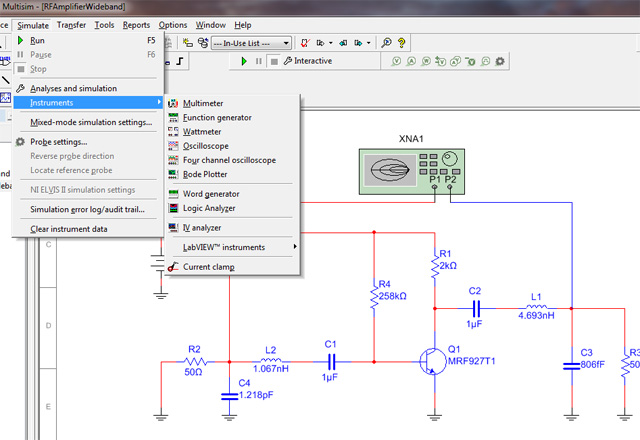Open the IV analyzer instrument
The height and width of the screenshot is (440, 640).
[x=232, y=228]
